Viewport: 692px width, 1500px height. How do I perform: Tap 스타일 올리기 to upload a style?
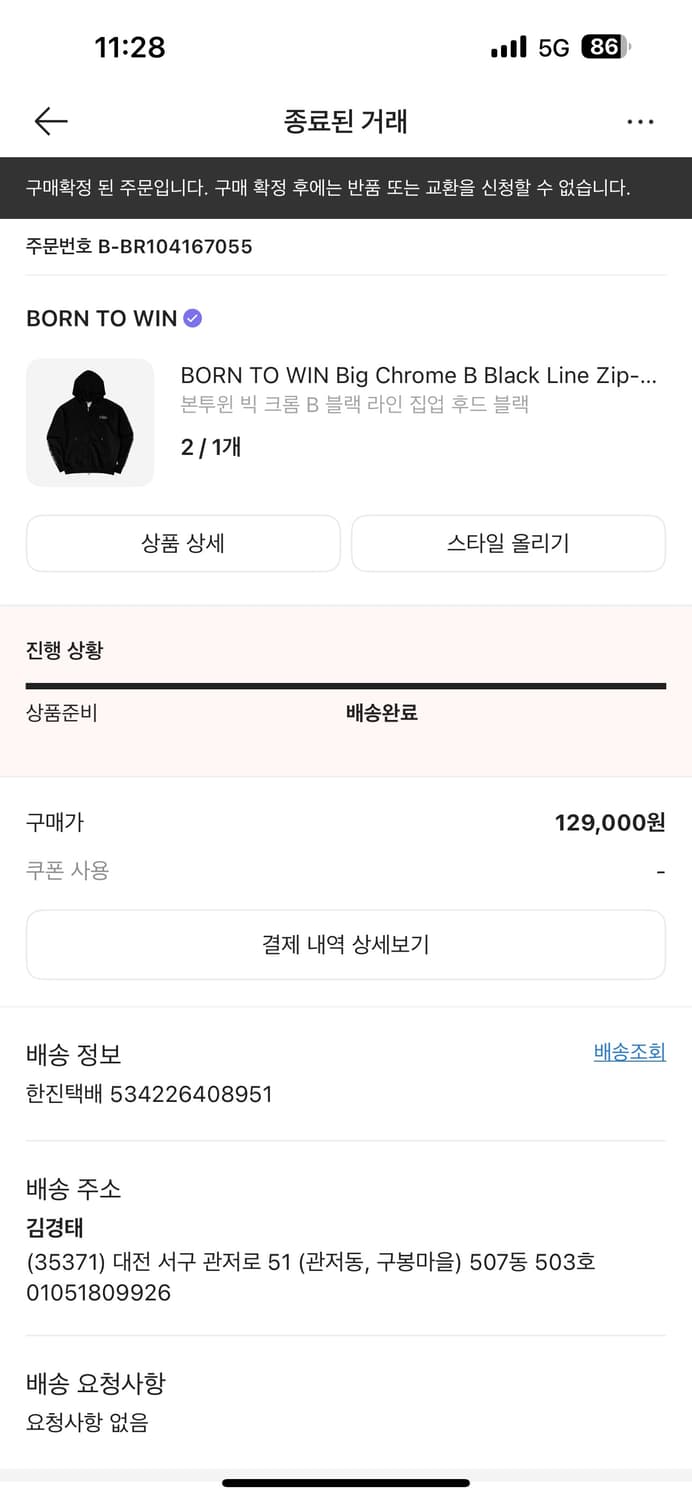(508, 543)
